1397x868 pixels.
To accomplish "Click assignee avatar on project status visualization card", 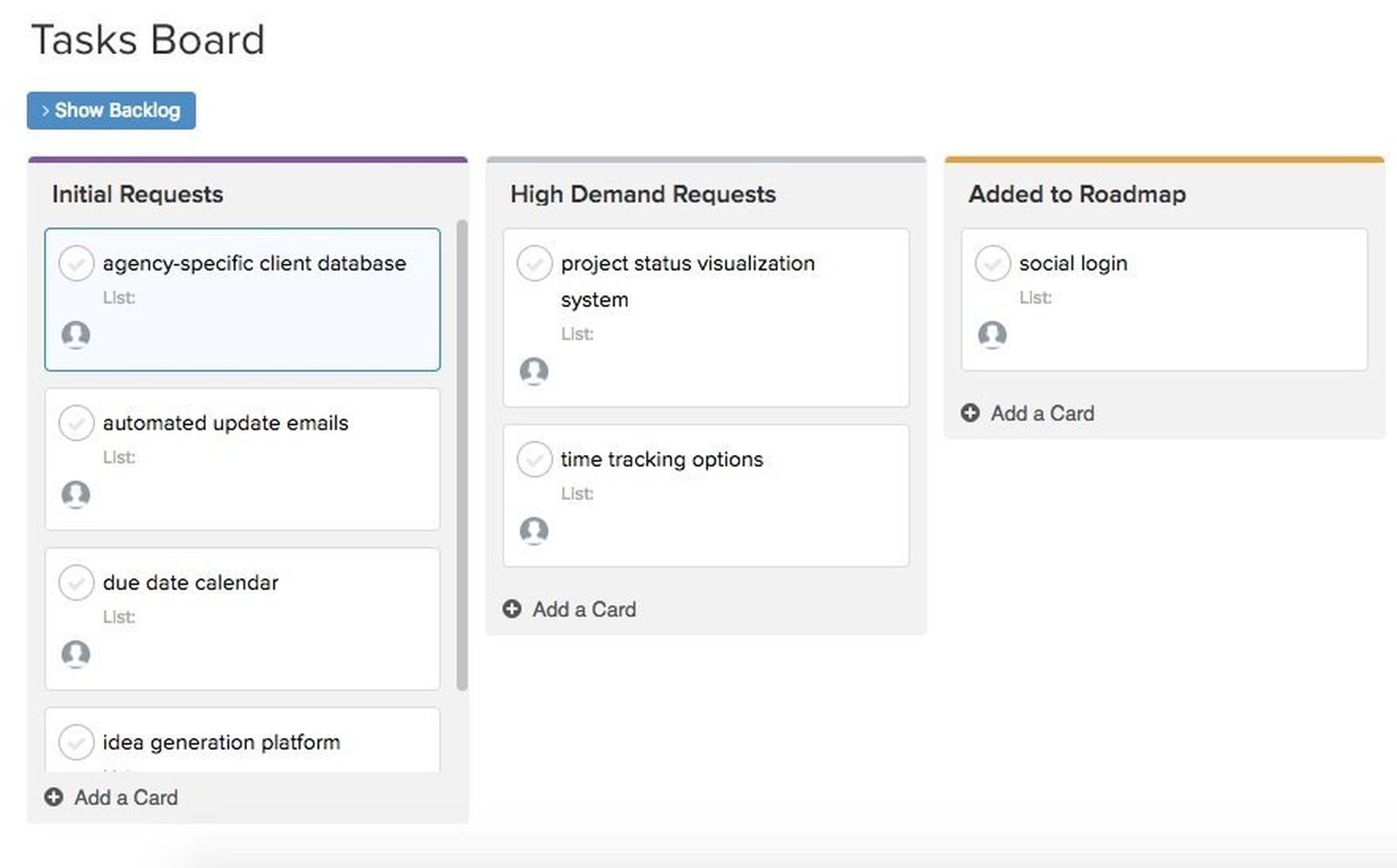I will point(534,371).
